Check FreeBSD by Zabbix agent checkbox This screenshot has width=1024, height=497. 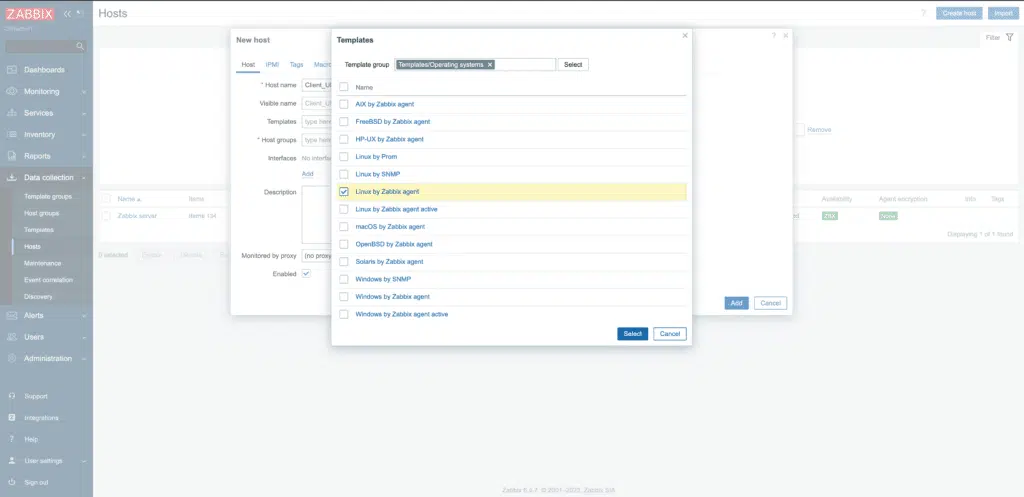click(x=344, y=122)
